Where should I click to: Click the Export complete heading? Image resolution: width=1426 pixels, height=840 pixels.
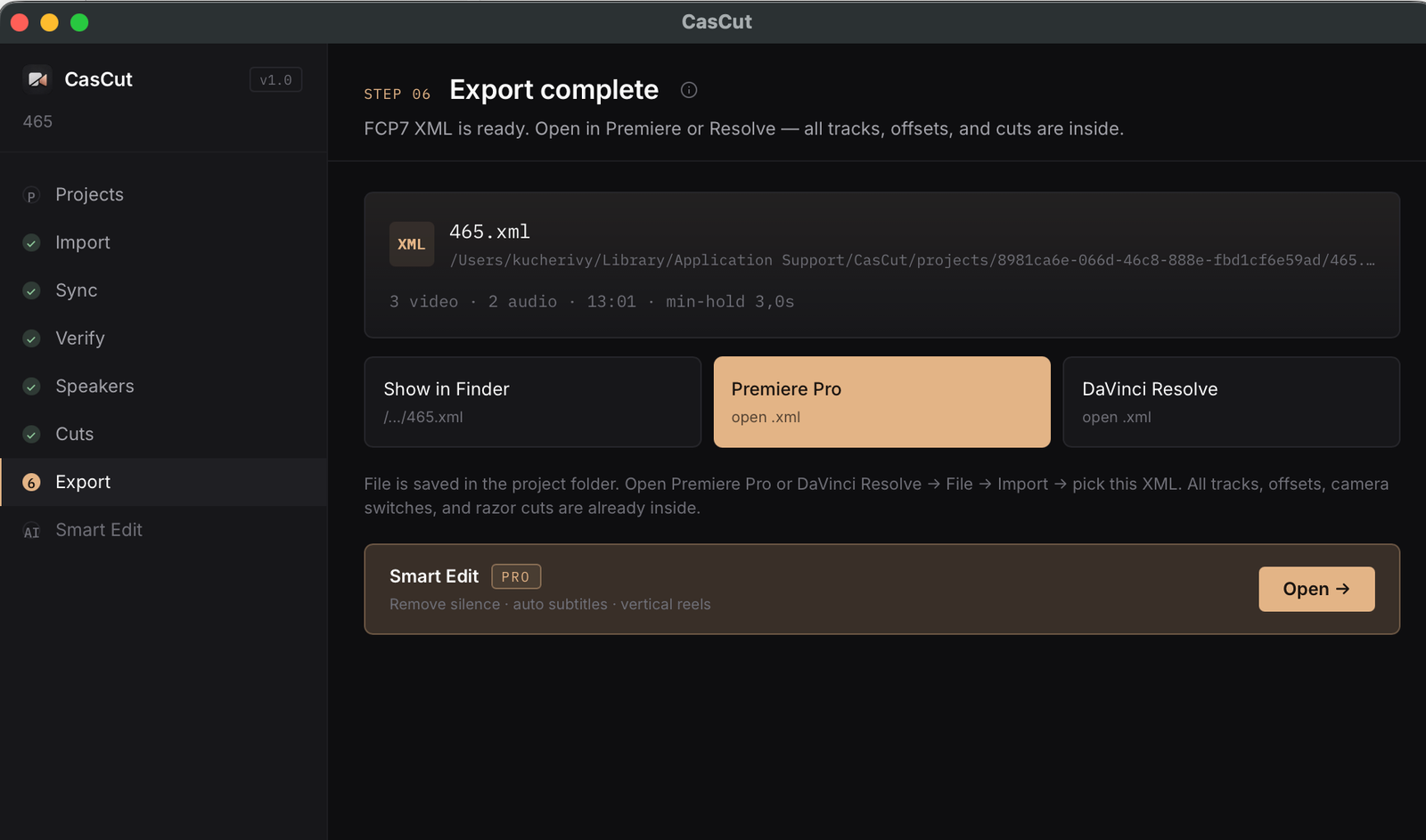(553, 90)
